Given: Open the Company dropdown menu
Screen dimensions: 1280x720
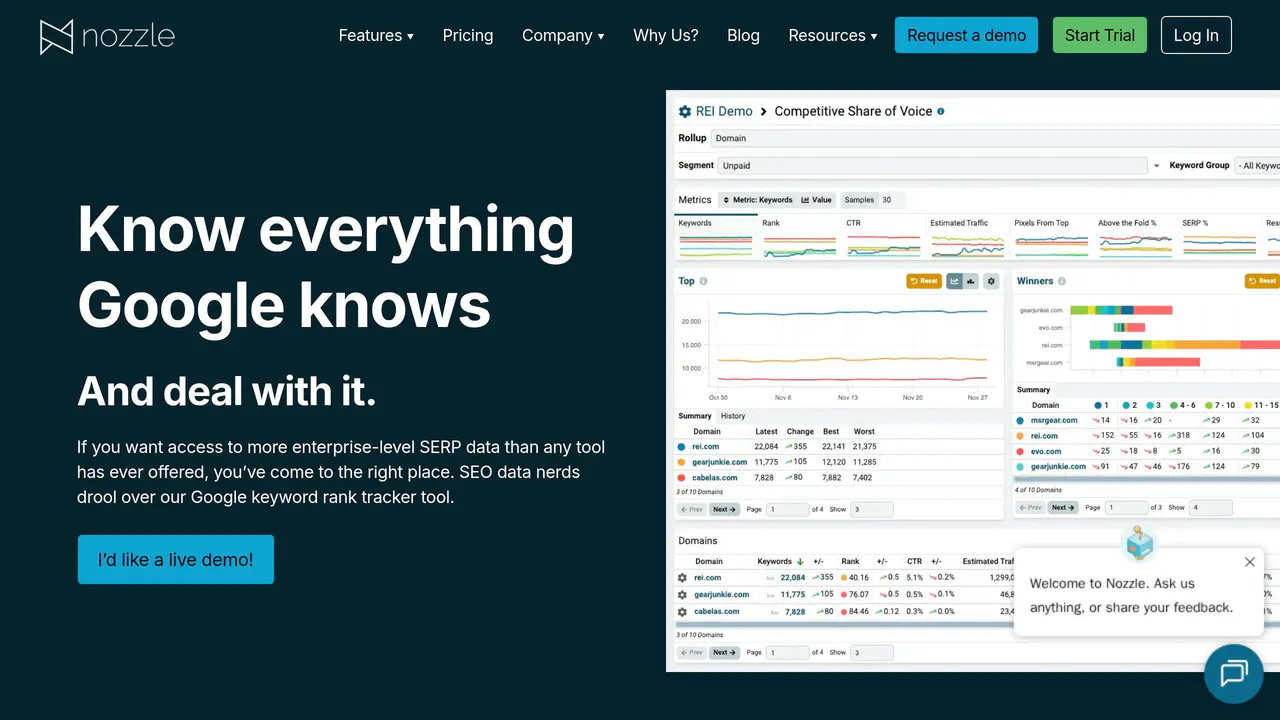Looking at the screenshot, I should 563,35.
